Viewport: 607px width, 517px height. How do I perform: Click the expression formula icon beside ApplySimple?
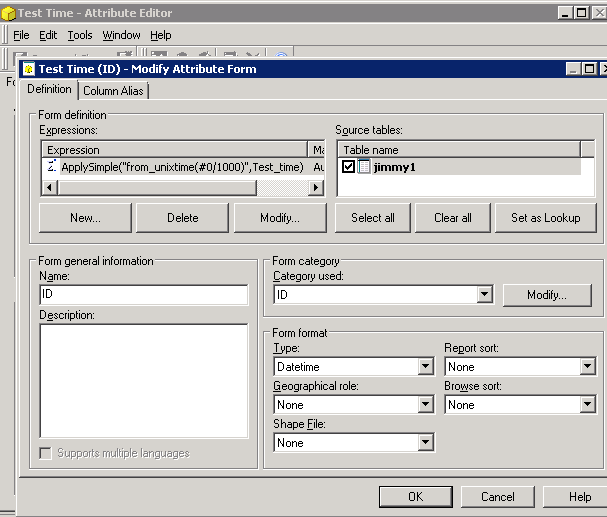(52, 166)
